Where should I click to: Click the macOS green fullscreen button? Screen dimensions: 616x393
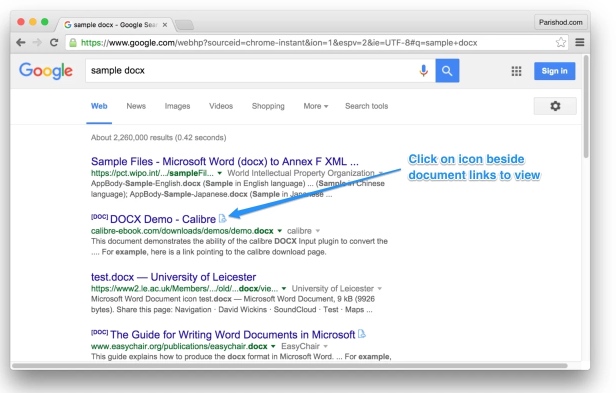[x=45, y=22]
